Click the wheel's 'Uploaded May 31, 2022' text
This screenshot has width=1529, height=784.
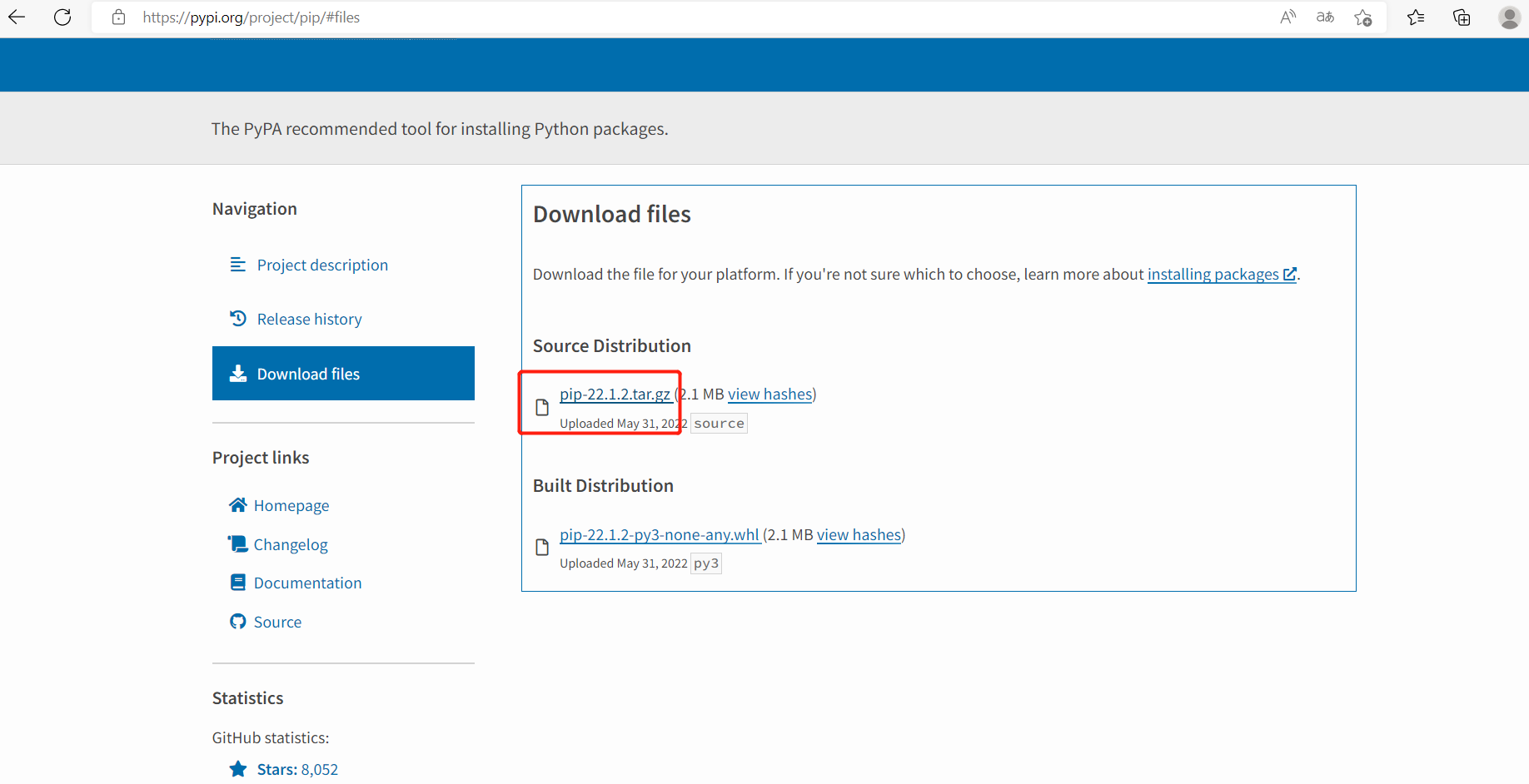(624, 563)
